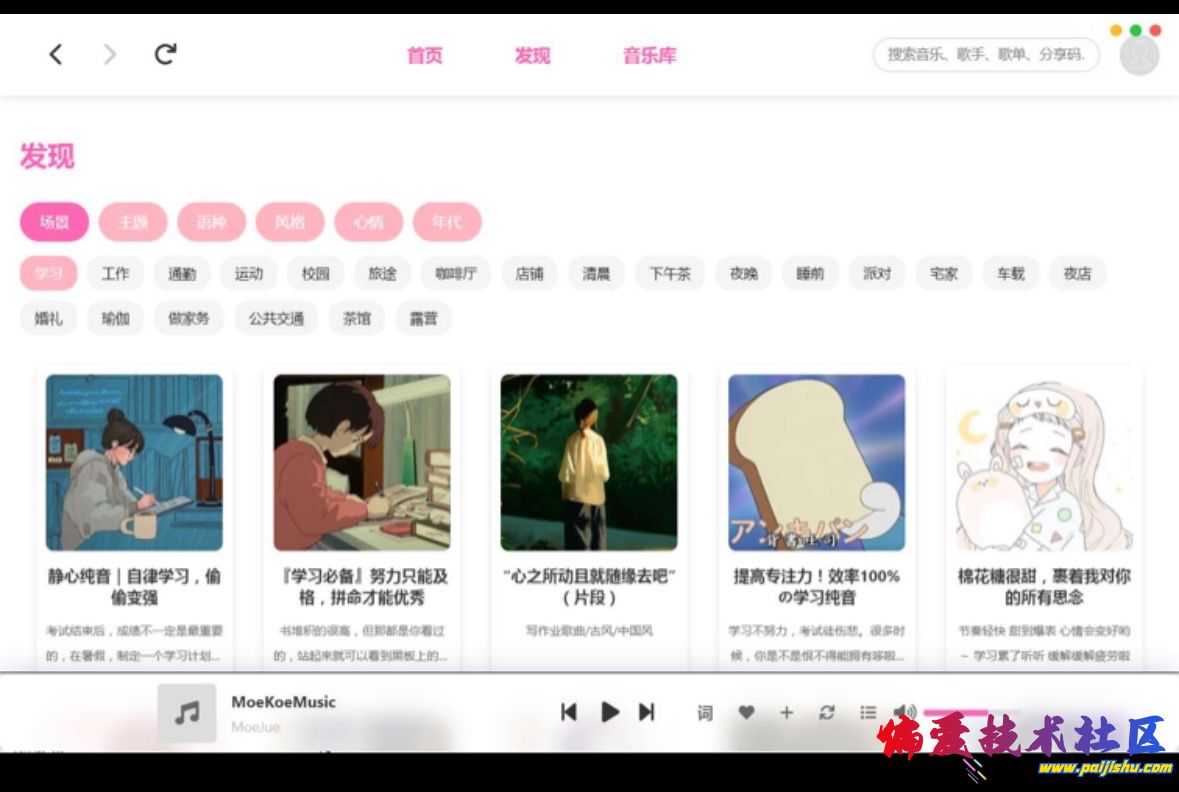Select the 心情 category filter
Viewport: 1179px width, 792px height.
pyautogui.click(x=368, y=222)
